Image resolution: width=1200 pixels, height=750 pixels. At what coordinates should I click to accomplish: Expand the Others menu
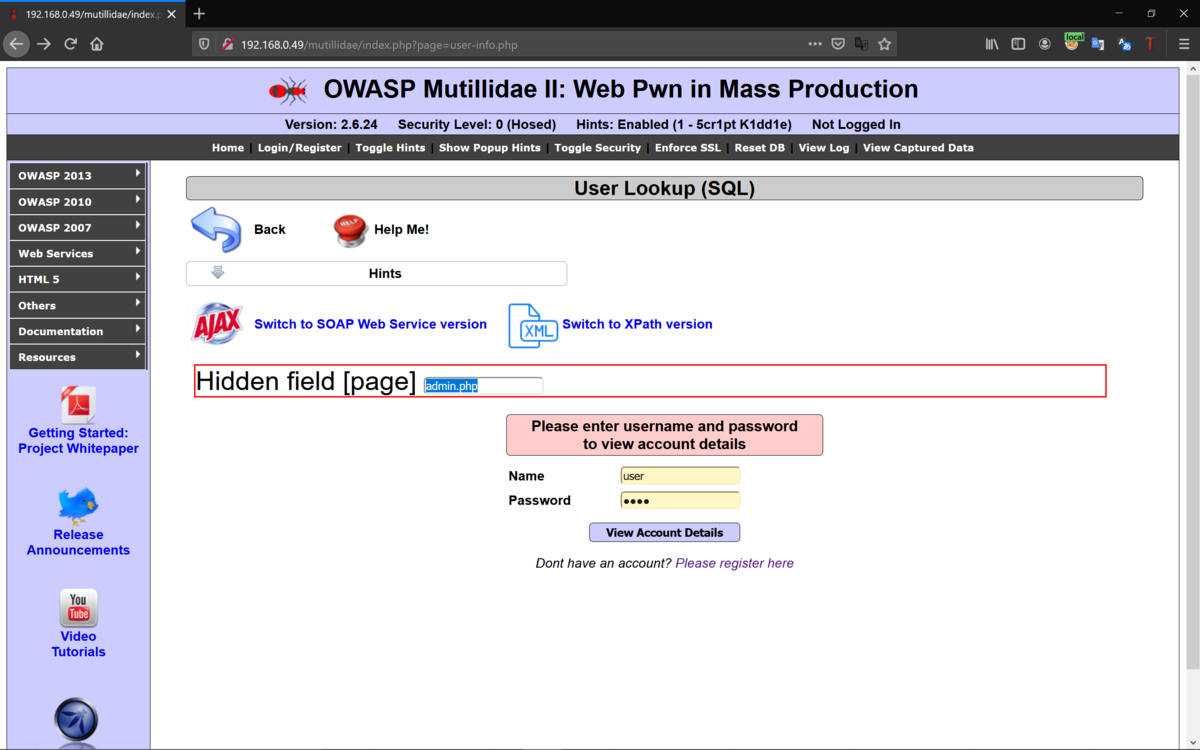coord(78,305)
